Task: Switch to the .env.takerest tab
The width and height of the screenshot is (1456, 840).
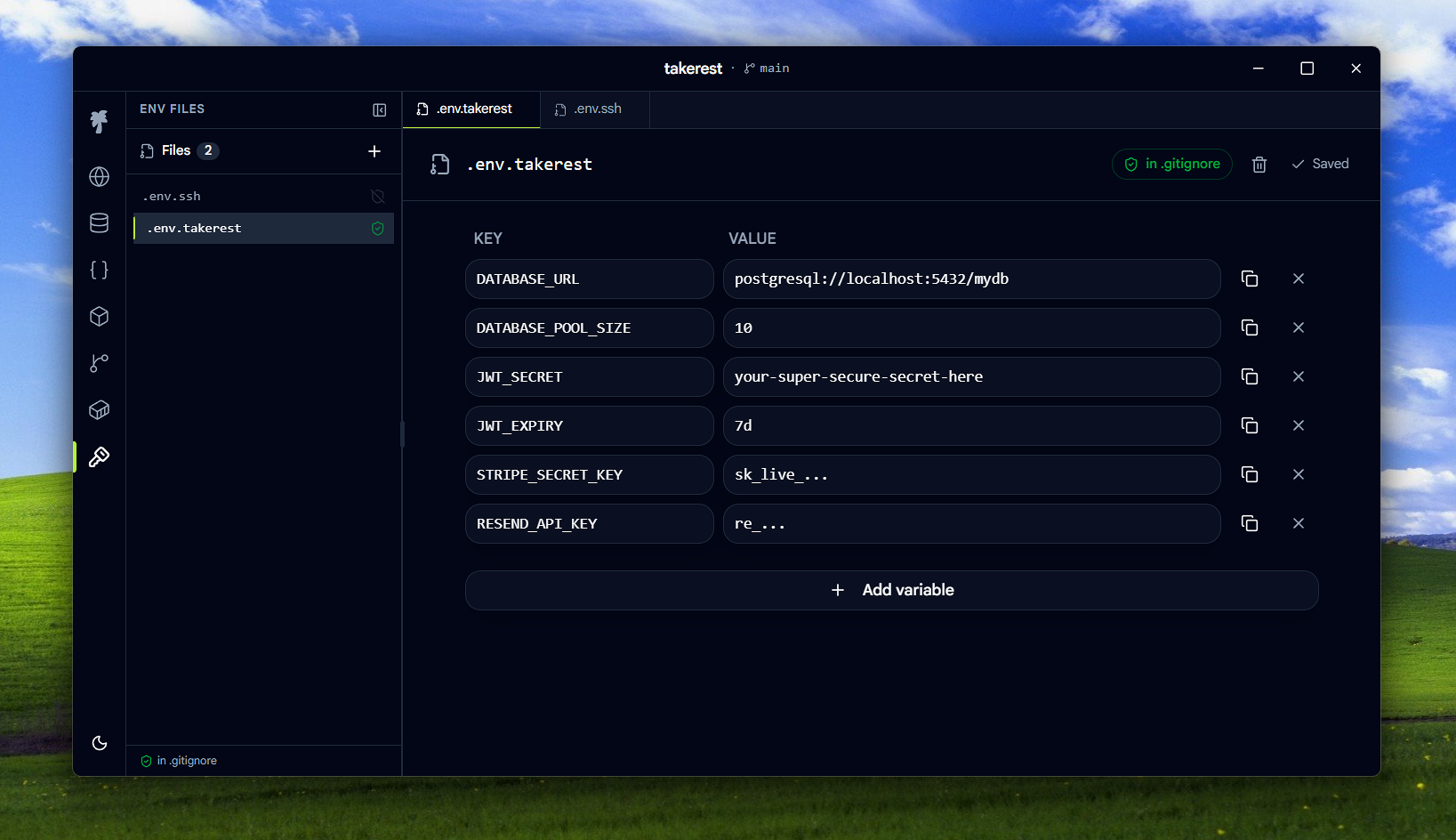Action: (471, 109)
